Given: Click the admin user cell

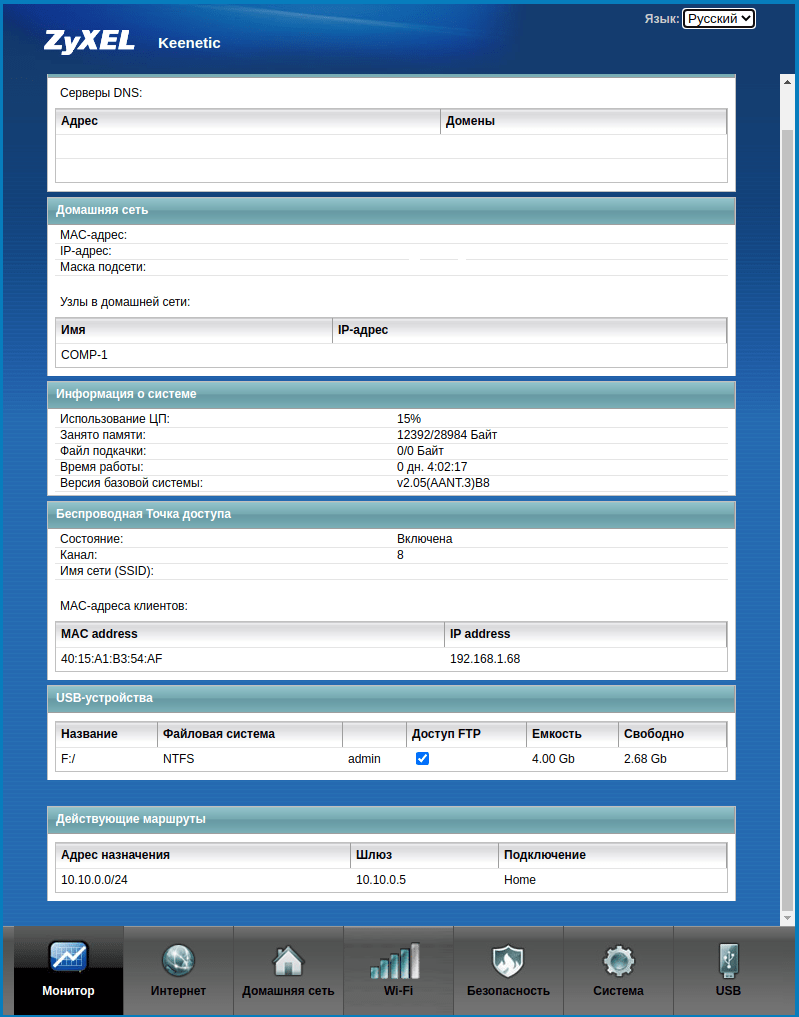Looking at the screenshot, I should click(x=364, y=759).
